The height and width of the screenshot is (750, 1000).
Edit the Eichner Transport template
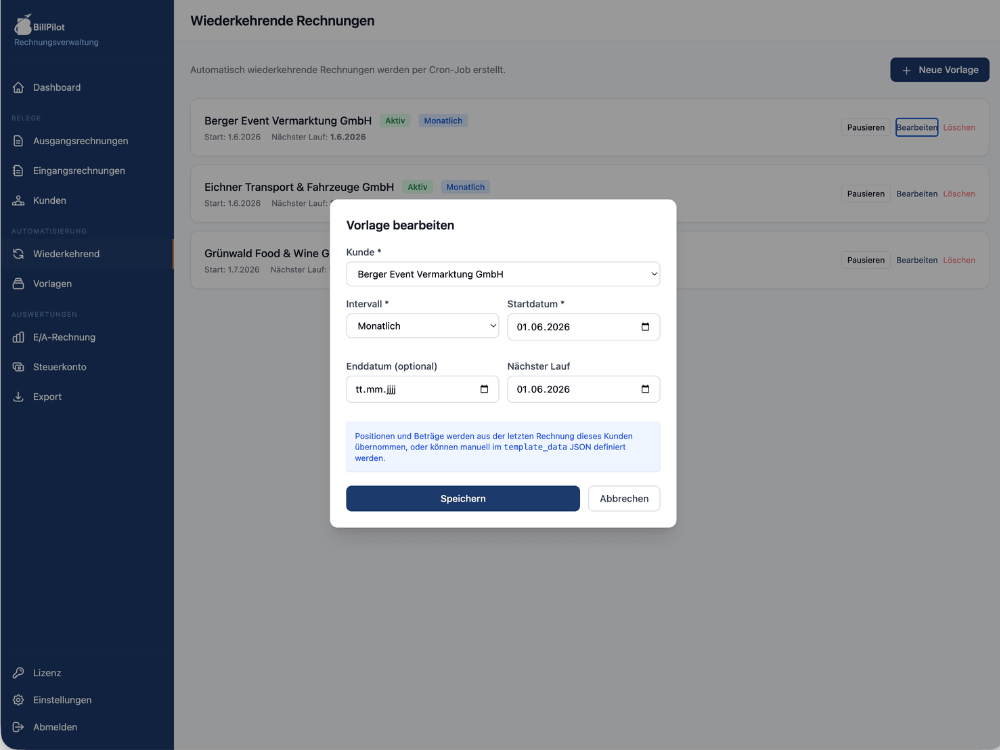pos(916,194)
